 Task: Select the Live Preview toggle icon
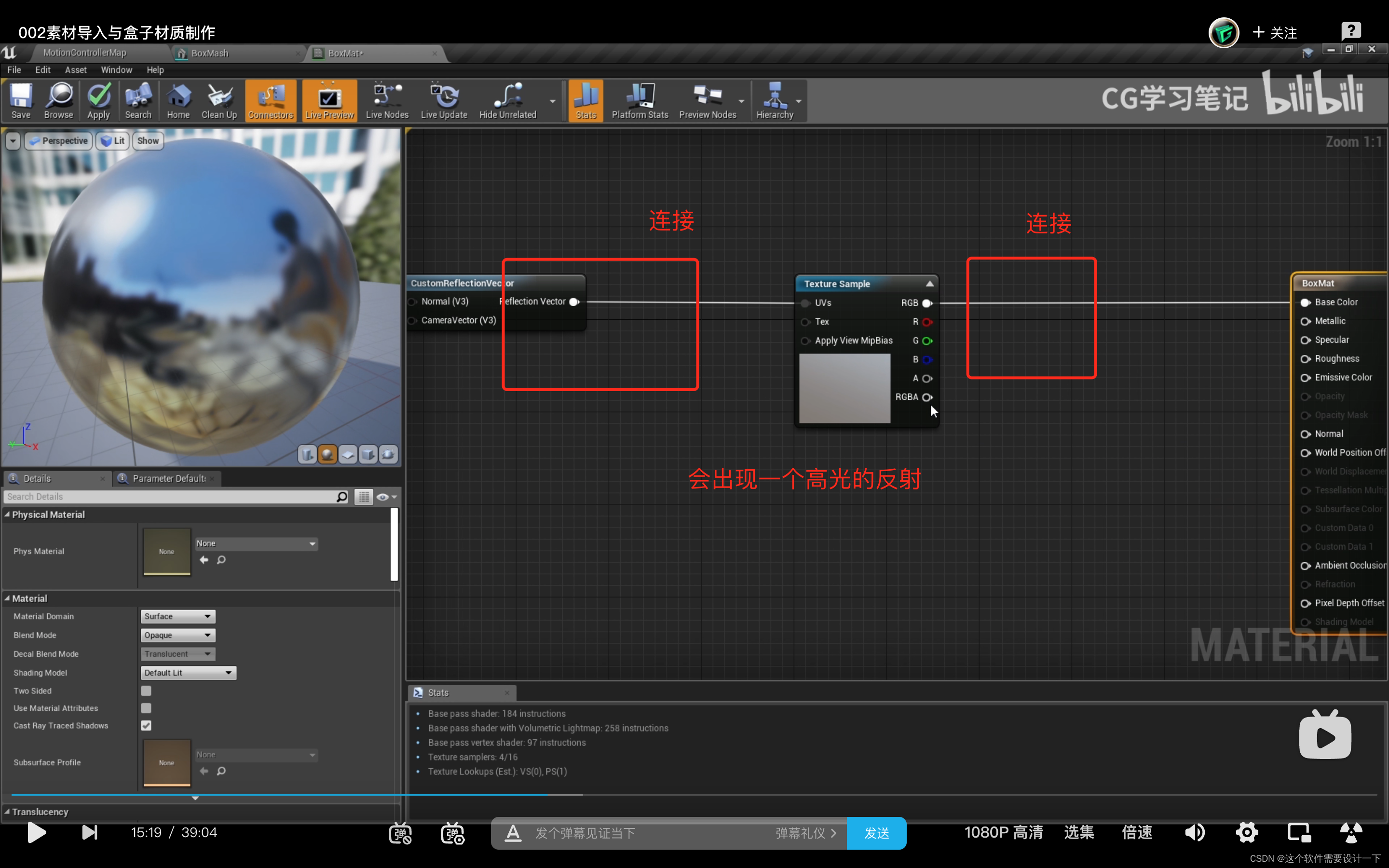pyautogui.click(x=330, y=100)
